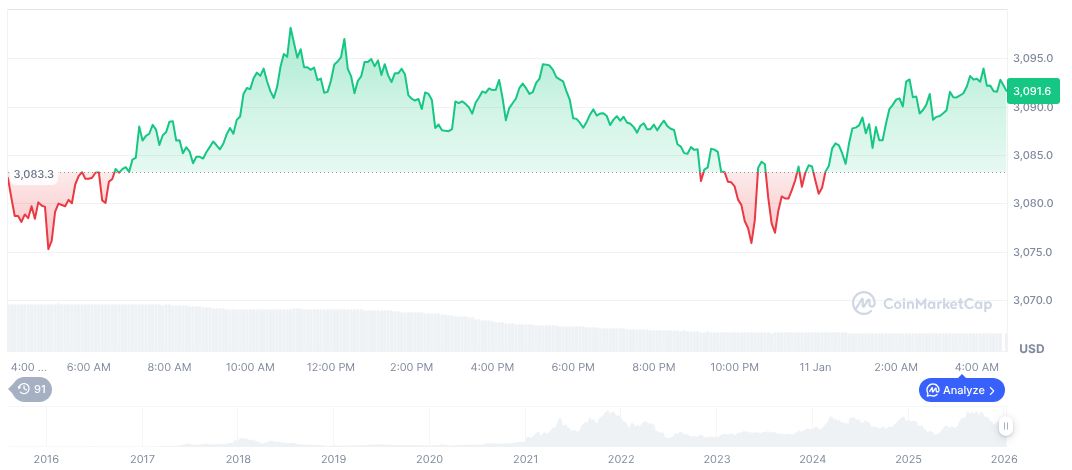Screen dimensions: 1072x470
Task: Click the chart icon inside the Analyze button
Action: click(x=932, y=390)
